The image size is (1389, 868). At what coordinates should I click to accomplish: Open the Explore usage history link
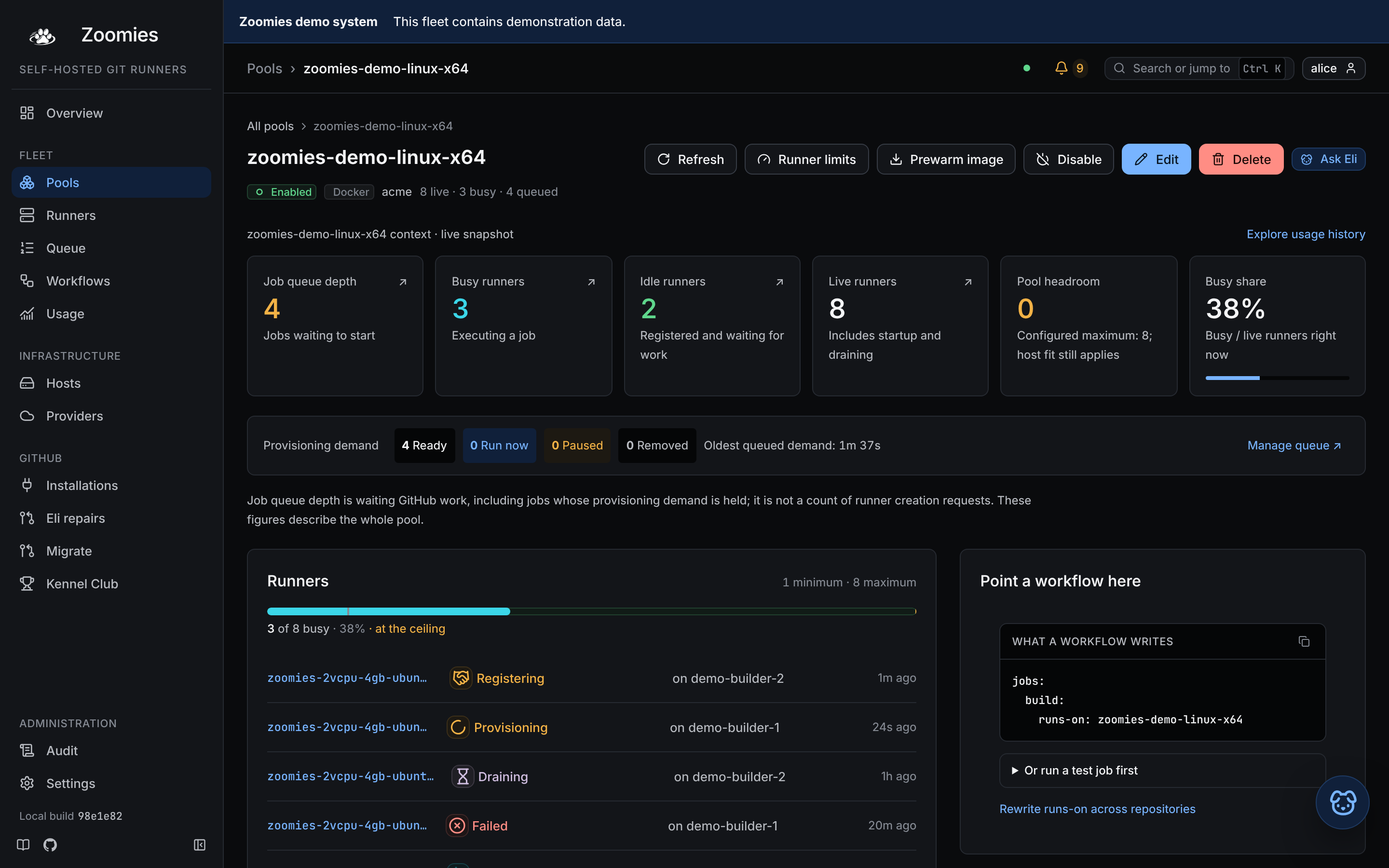pos(1306,234)
